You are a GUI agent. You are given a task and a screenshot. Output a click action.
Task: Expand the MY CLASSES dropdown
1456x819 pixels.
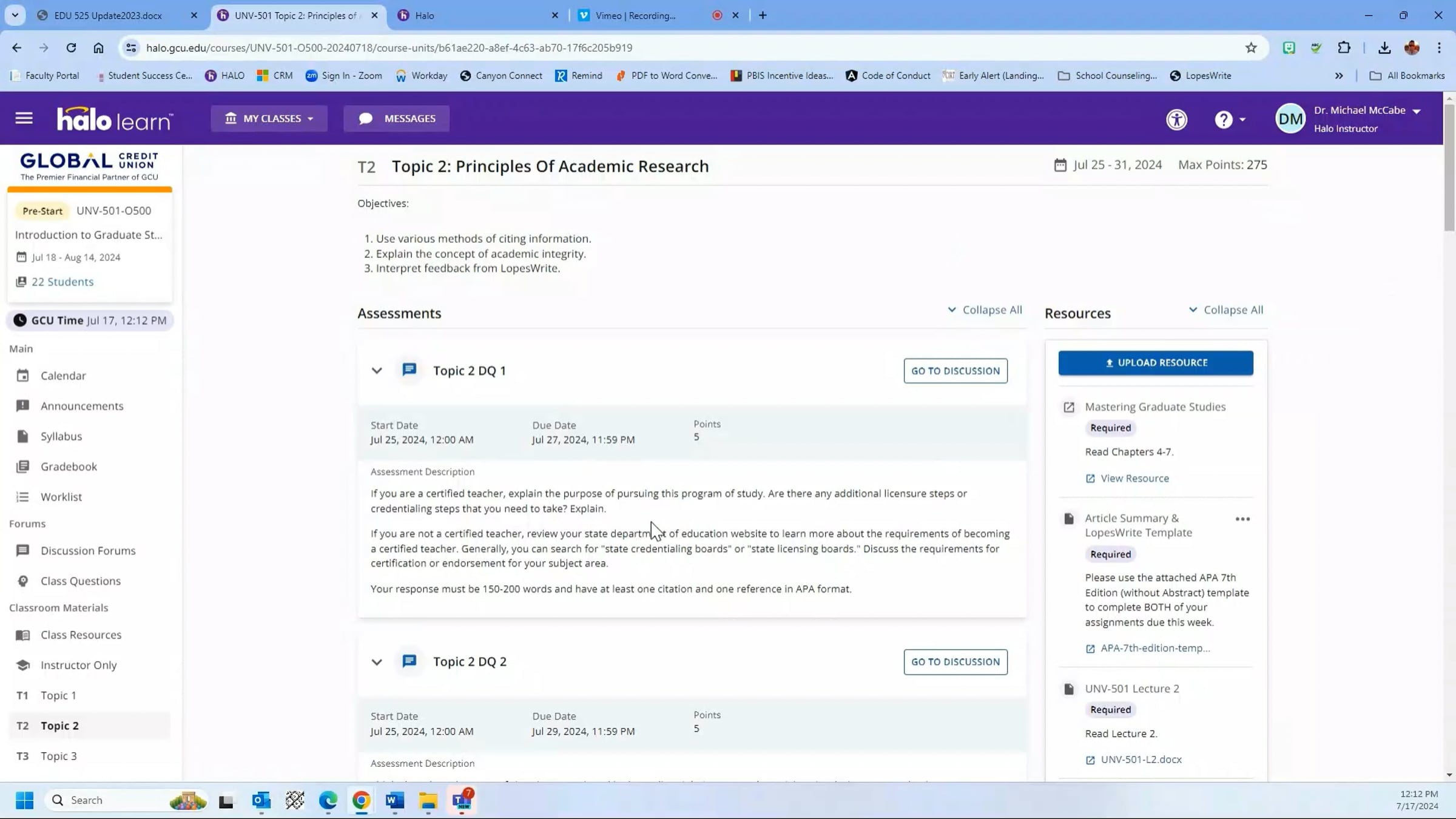tap(269, 118)
